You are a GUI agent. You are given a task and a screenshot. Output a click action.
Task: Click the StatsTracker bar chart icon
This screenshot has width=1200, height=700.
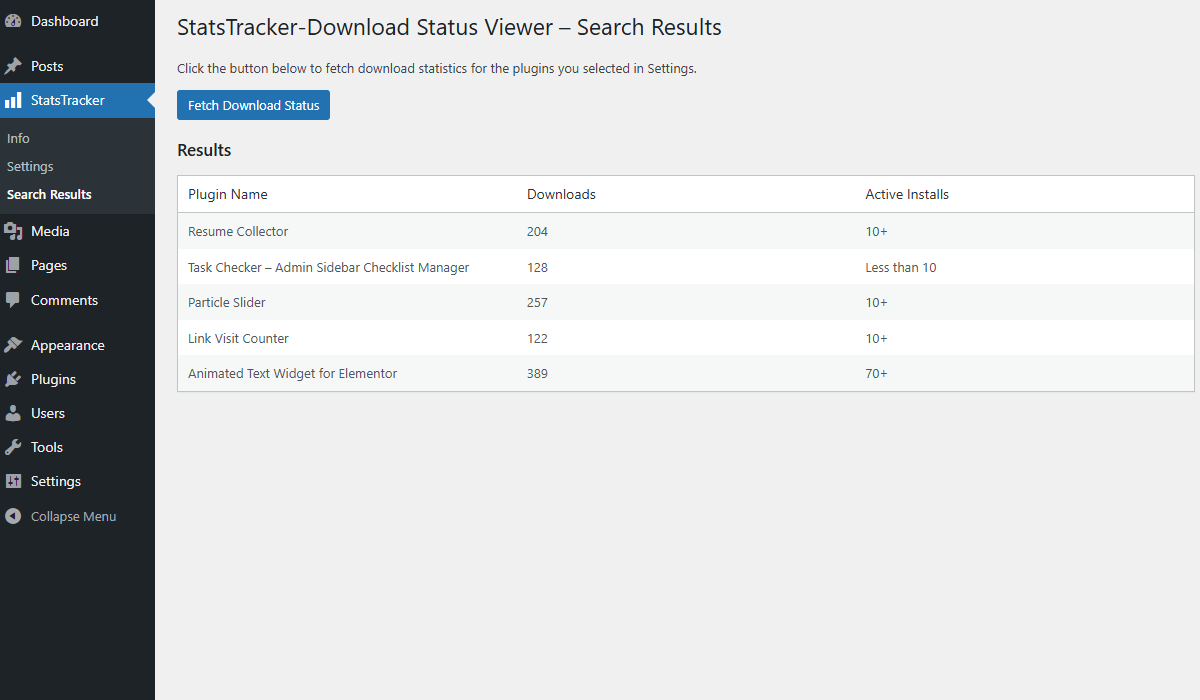13,100
